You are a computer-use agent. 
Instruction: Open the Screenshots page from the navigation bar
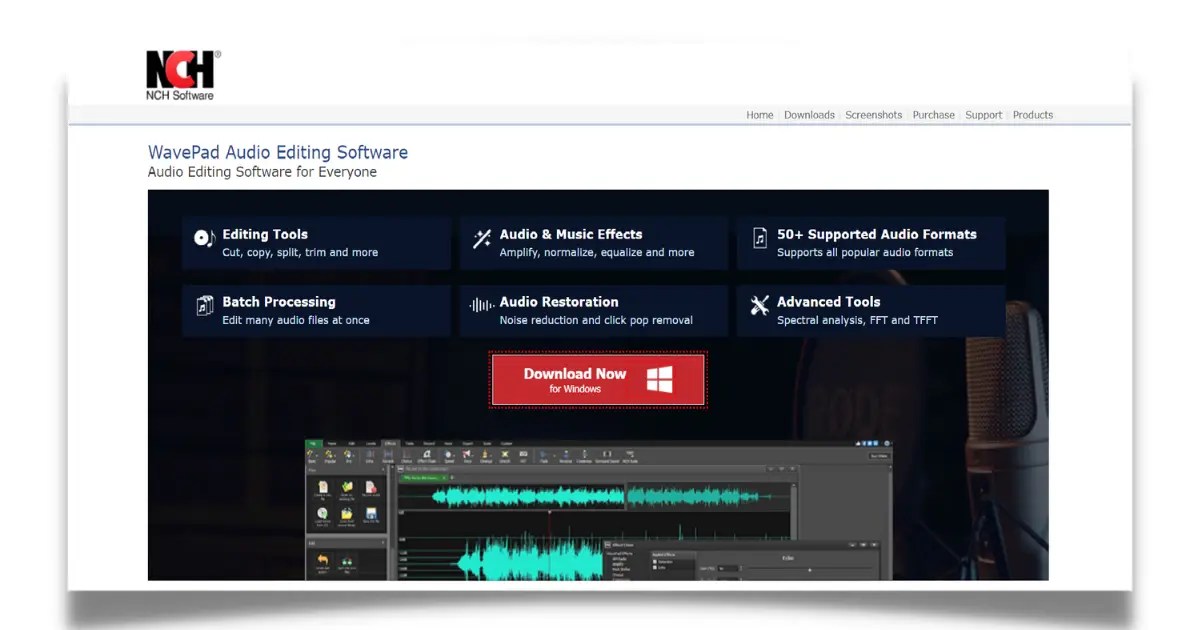(x=873, y=115)
